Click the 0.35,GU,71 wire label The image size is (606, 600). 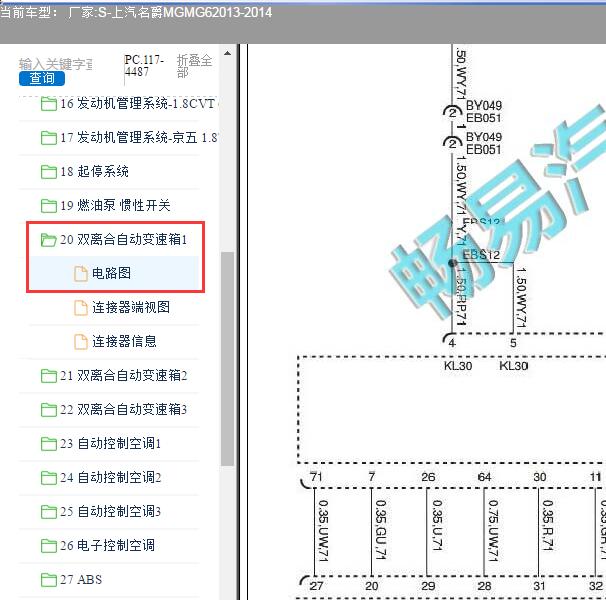[x=381, y=530]
